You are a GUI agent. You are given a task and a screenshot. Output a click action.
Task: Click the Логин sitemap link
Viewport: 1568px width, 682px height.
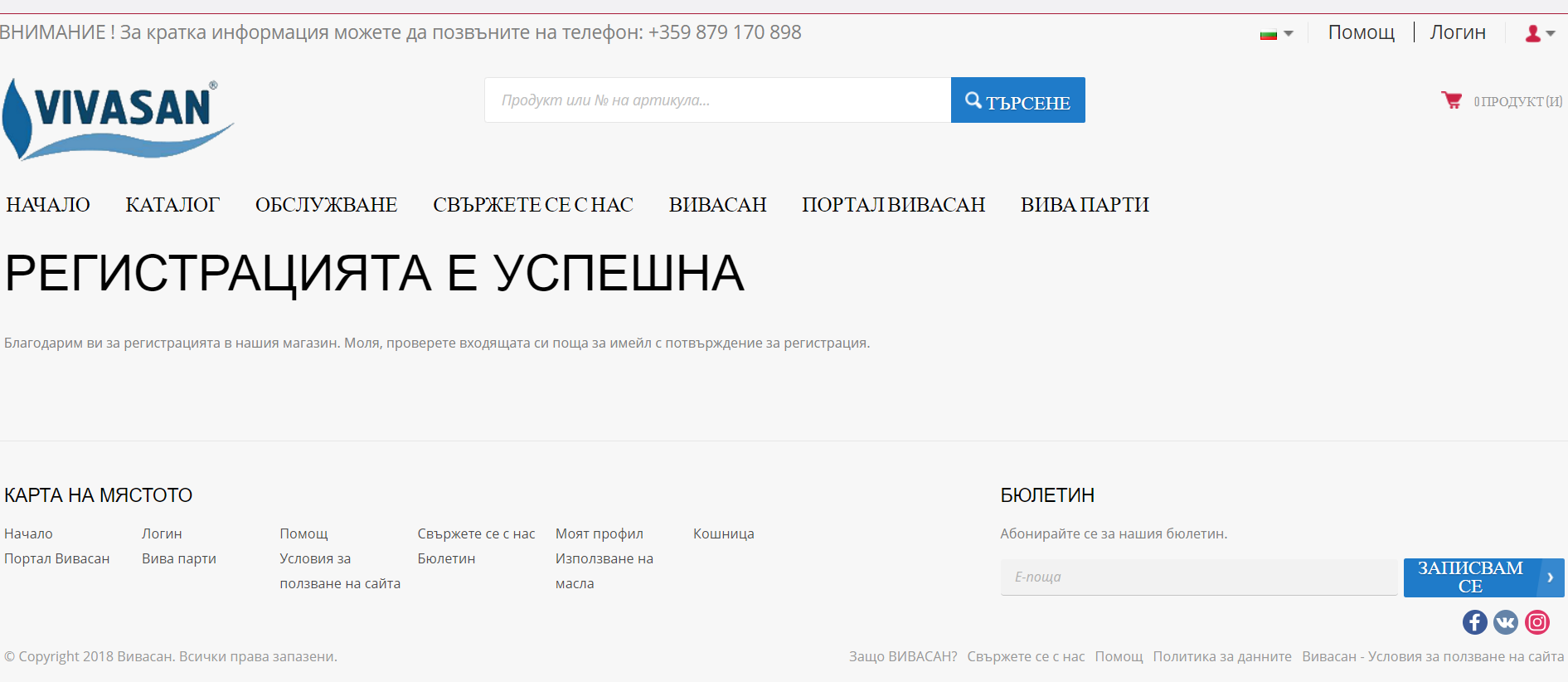pos(162,533)
